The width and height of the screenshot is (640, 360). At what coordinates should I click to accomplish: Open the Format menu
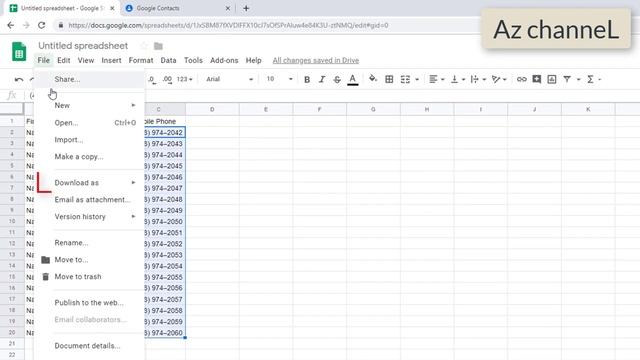point(141,60)
